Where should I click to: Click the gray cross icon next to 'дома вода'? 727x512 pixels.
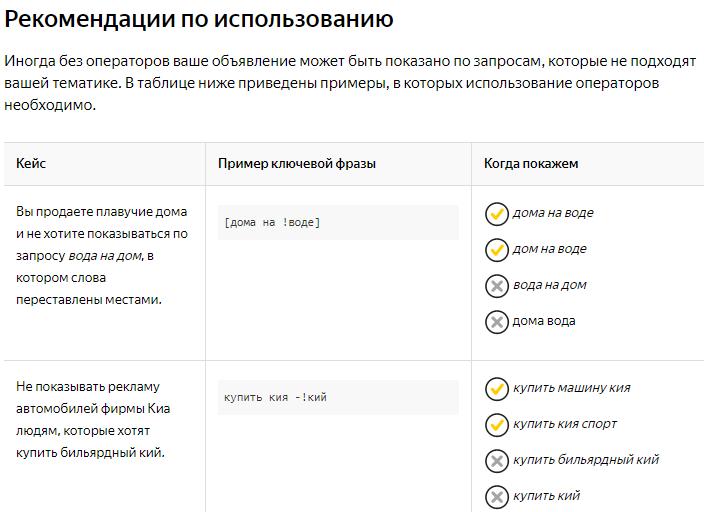(x=497, y=322)
